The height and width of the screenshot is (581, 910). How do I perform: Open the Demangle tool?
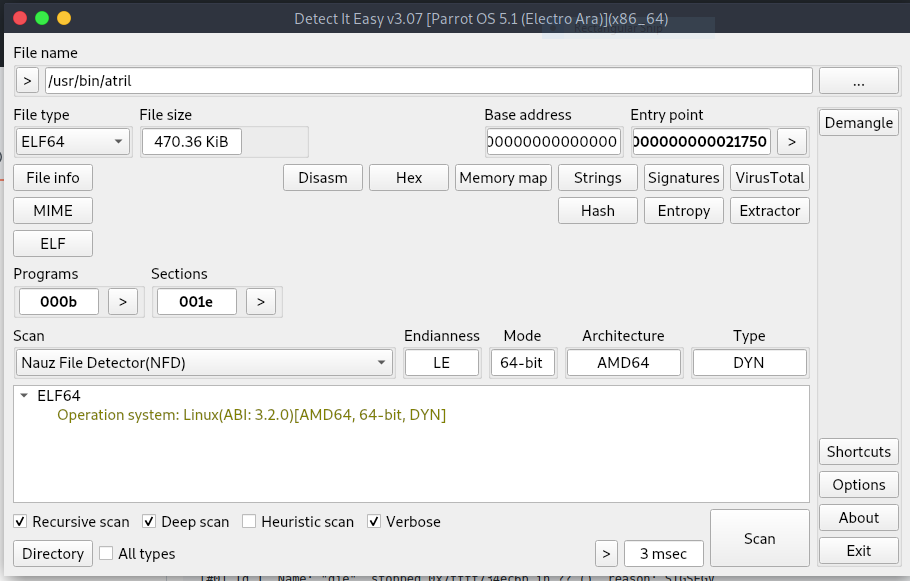point(858,122)
